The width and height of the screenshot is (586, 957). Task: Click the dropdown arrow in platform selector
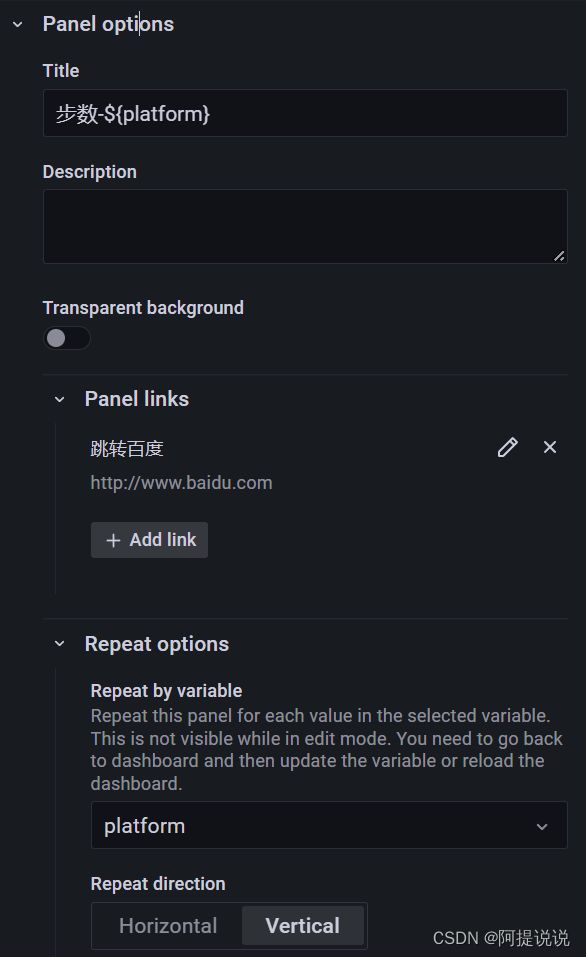point(541,826)
